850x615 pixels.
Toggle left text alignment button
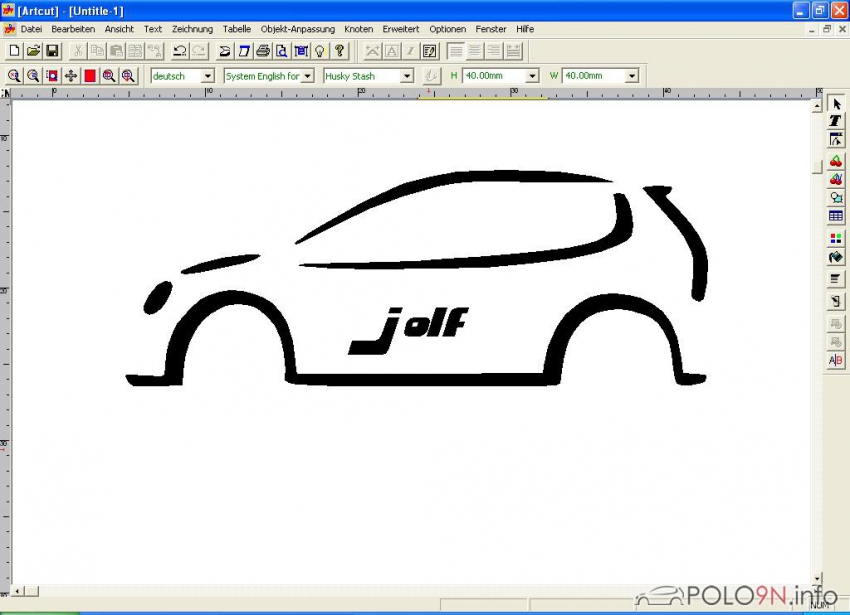[456, 51]
